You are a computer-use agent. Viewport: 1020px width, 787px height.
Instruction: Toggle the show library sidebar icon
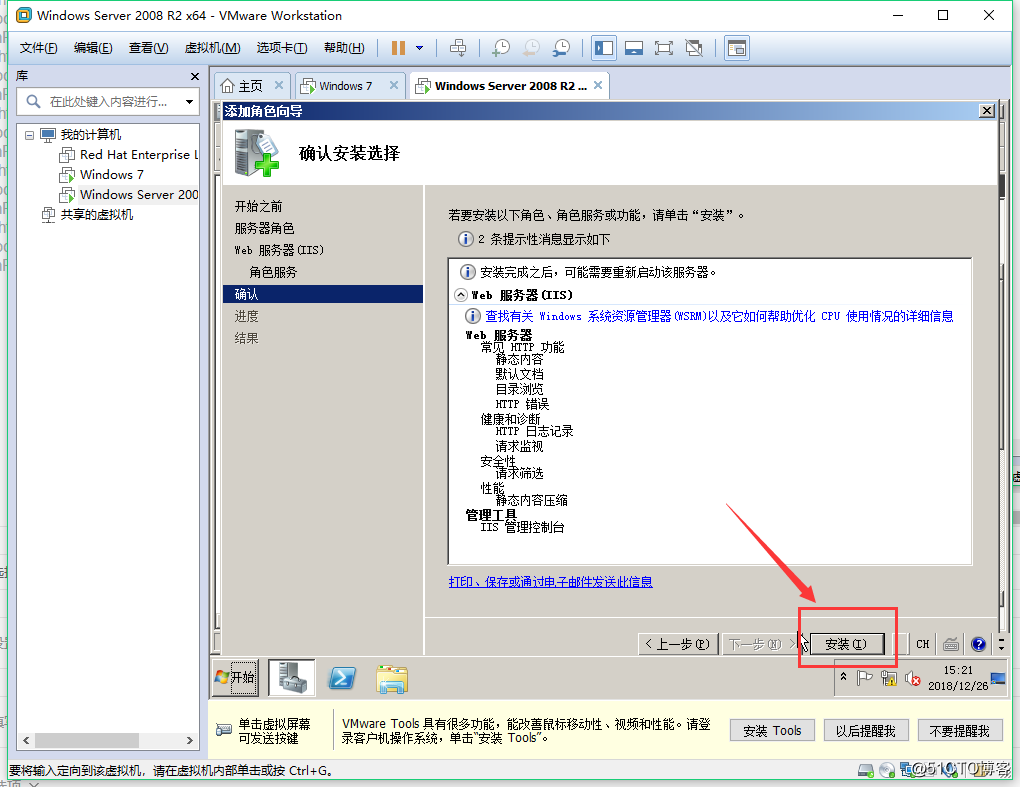pyautogui.click(x=604, y=47)
